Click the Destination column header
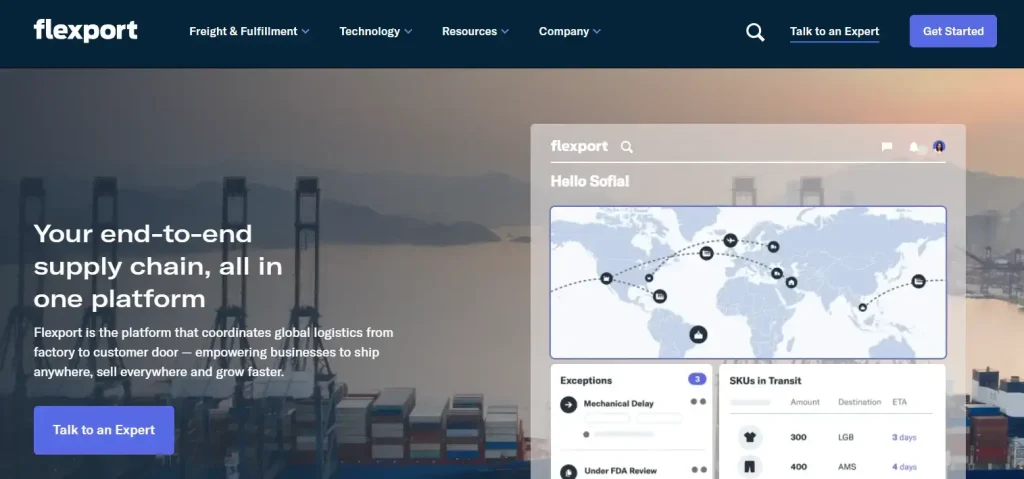This screenshot has width=1024, height=479. click(x=859, y=402)
